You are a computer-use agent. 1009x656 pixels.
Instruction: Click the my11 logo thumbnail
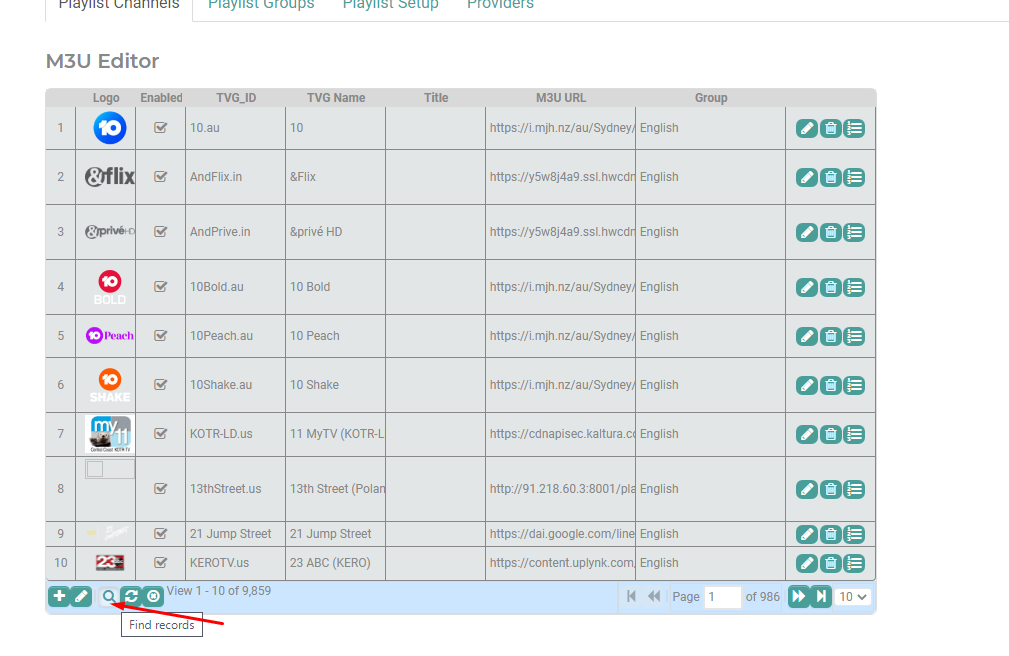pyautogui.click(x=109, y=434)
